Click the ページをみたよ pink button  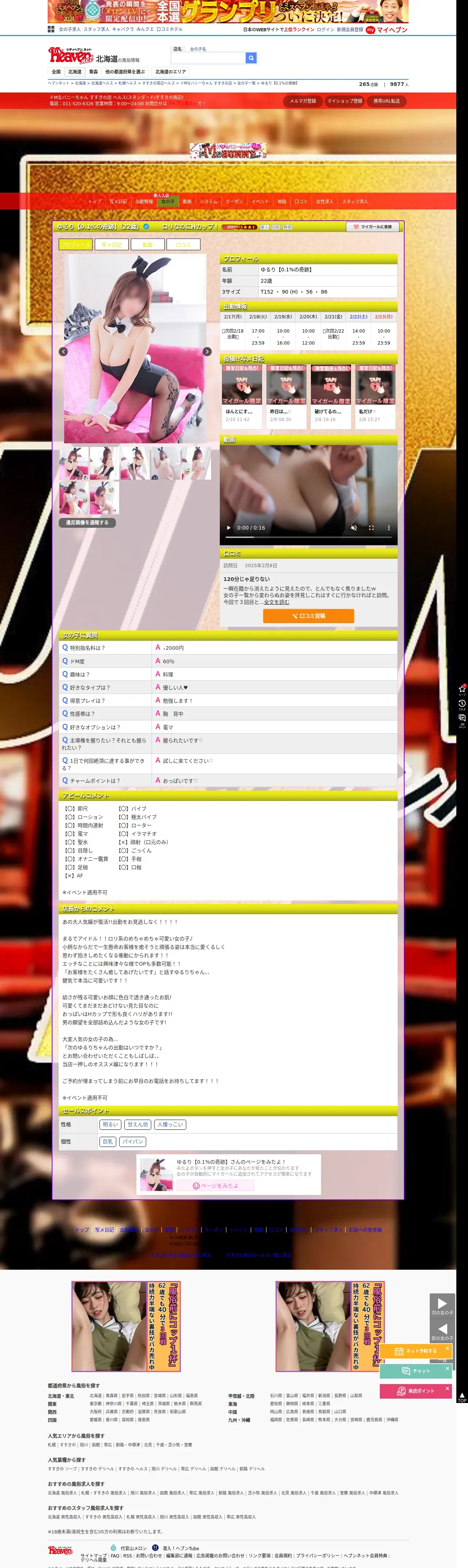[x=215, y=1186]
